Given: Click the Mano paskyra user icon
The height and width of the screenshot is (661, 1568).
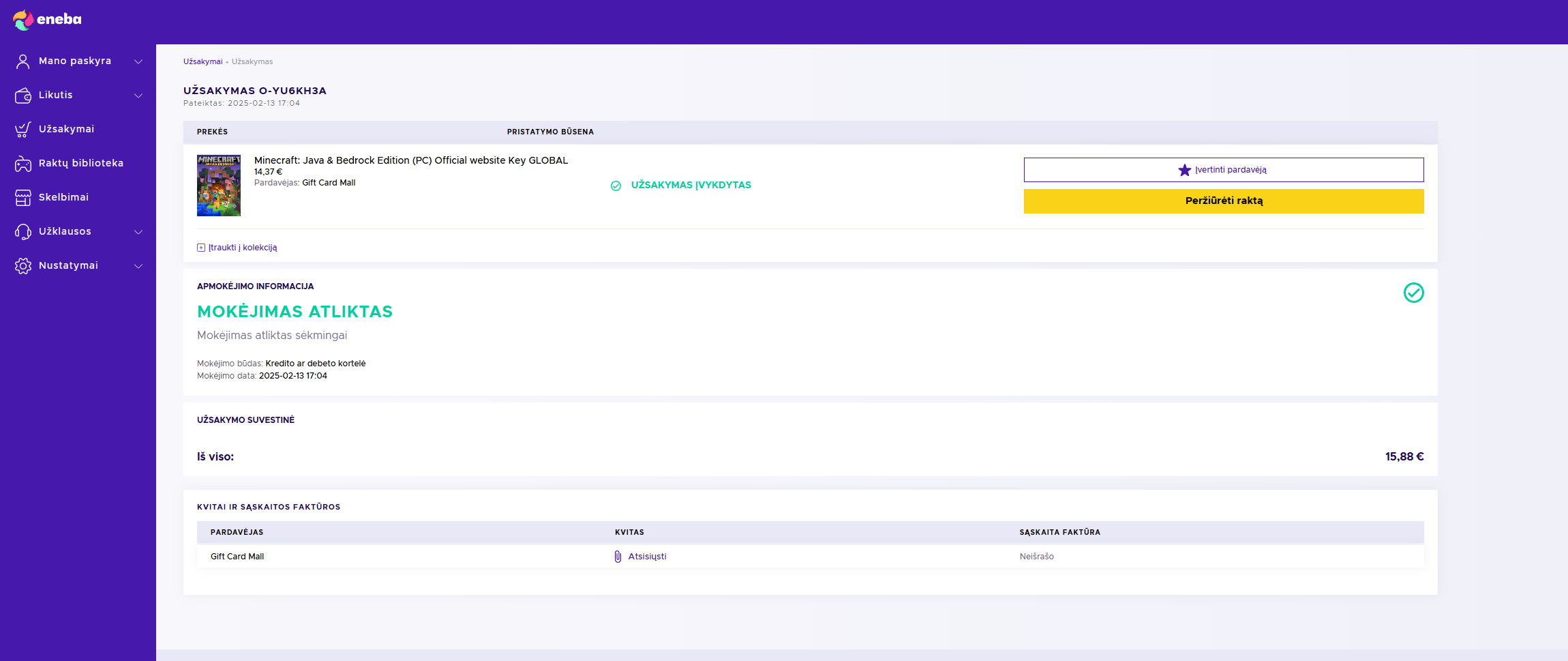Looking at the screenshot, I should pyautogui.click(x=23, y=61).
